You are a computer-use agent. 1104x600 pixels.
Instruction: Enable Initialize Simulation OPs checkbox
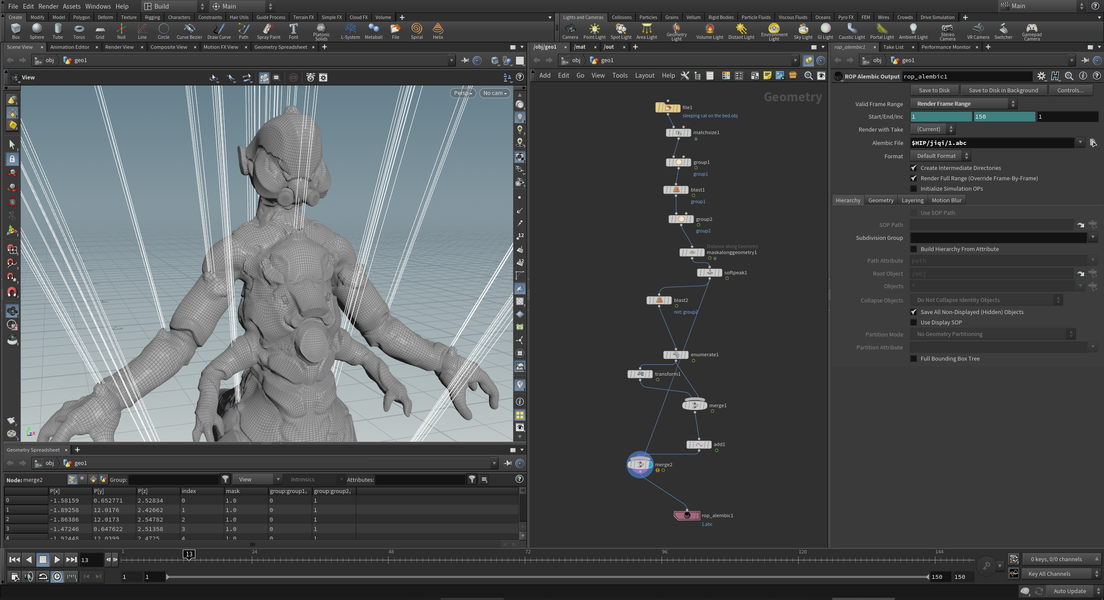coord(914,188)
